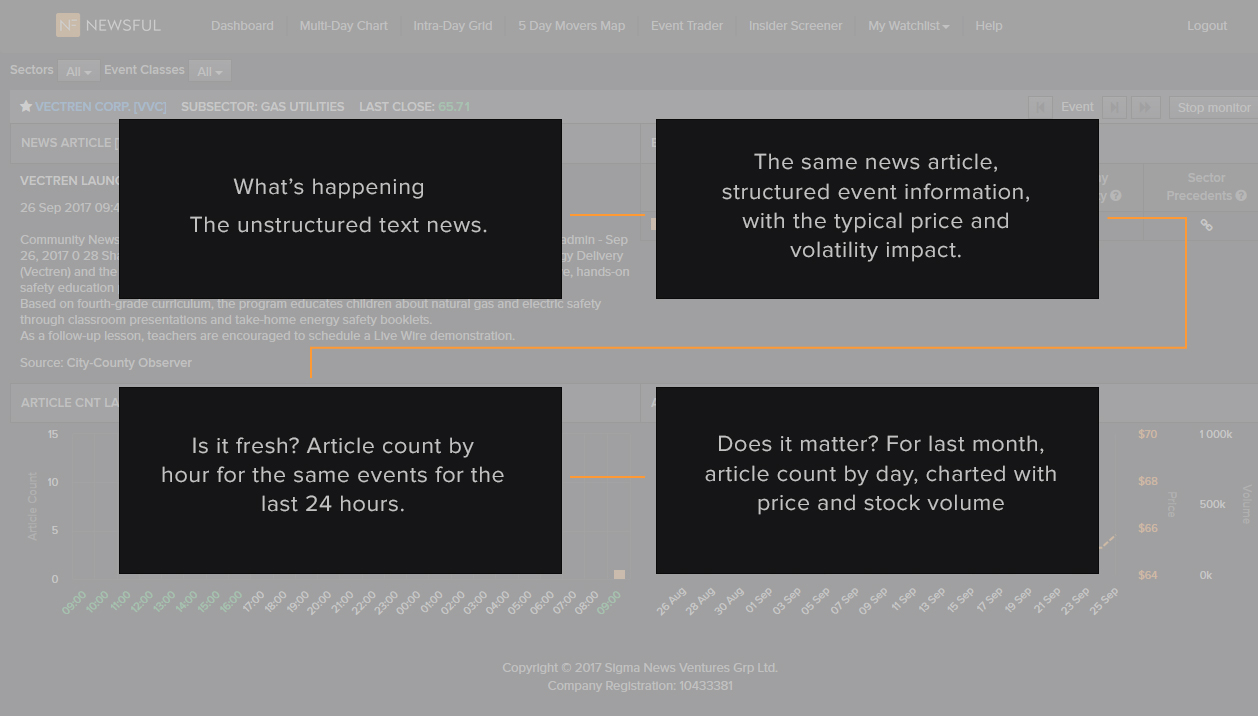Open the Vectren Corp. [VVC] link
1258x716 pixels.
(x=100, y=107)
